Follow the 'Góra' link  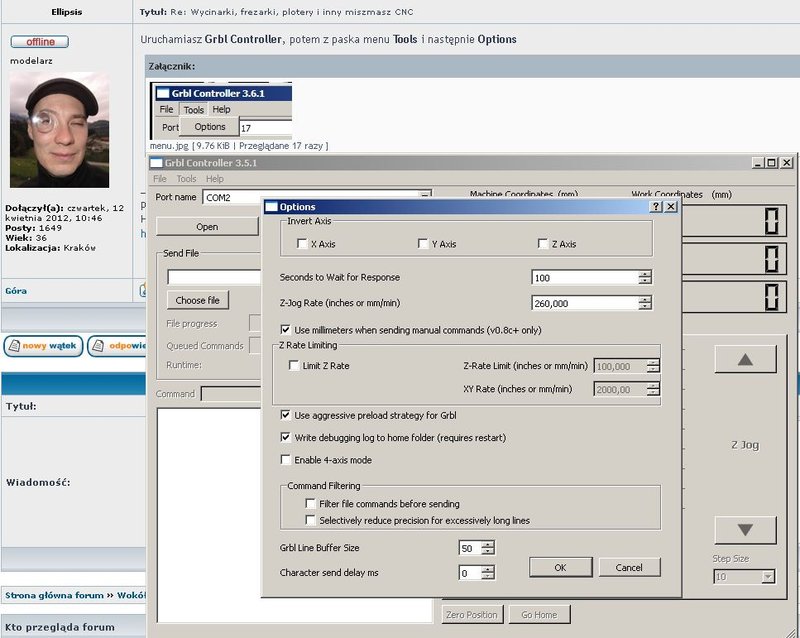click(x=16, y=290)
